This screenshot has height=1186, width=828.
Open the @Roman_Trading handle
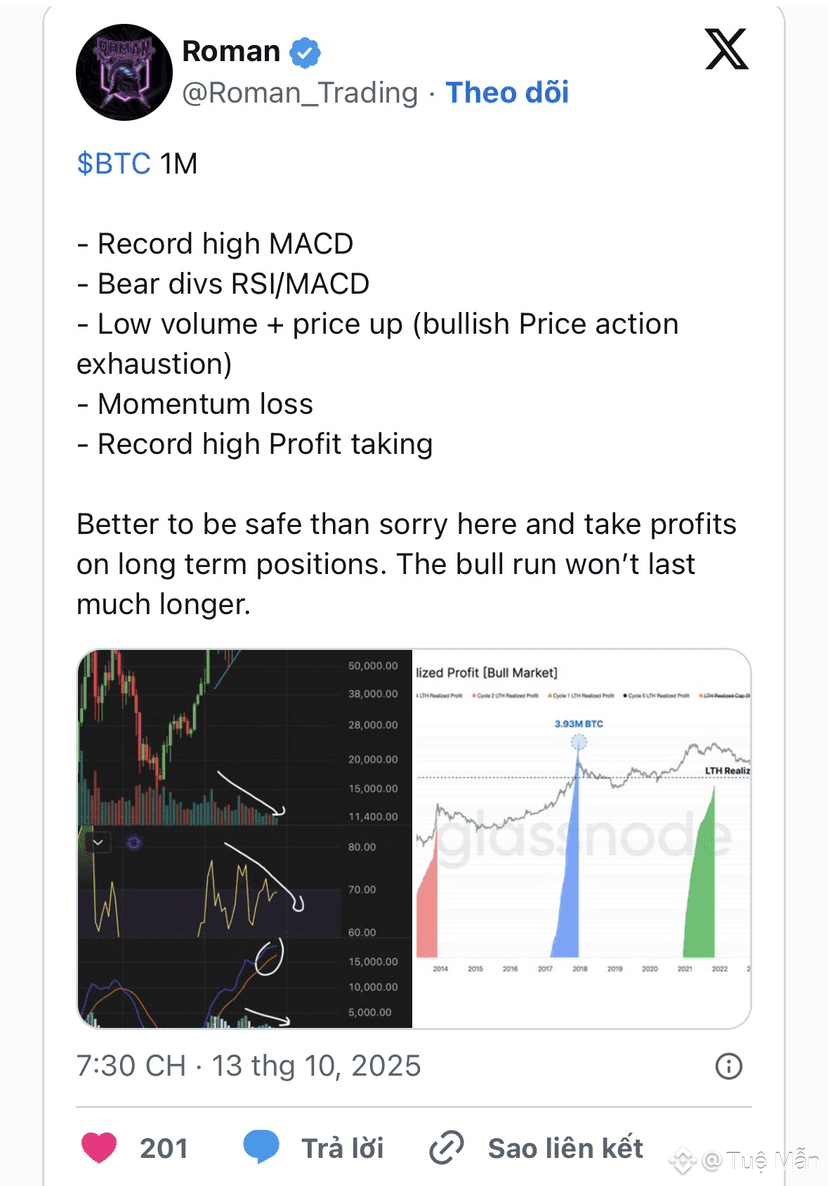(300, 93)
